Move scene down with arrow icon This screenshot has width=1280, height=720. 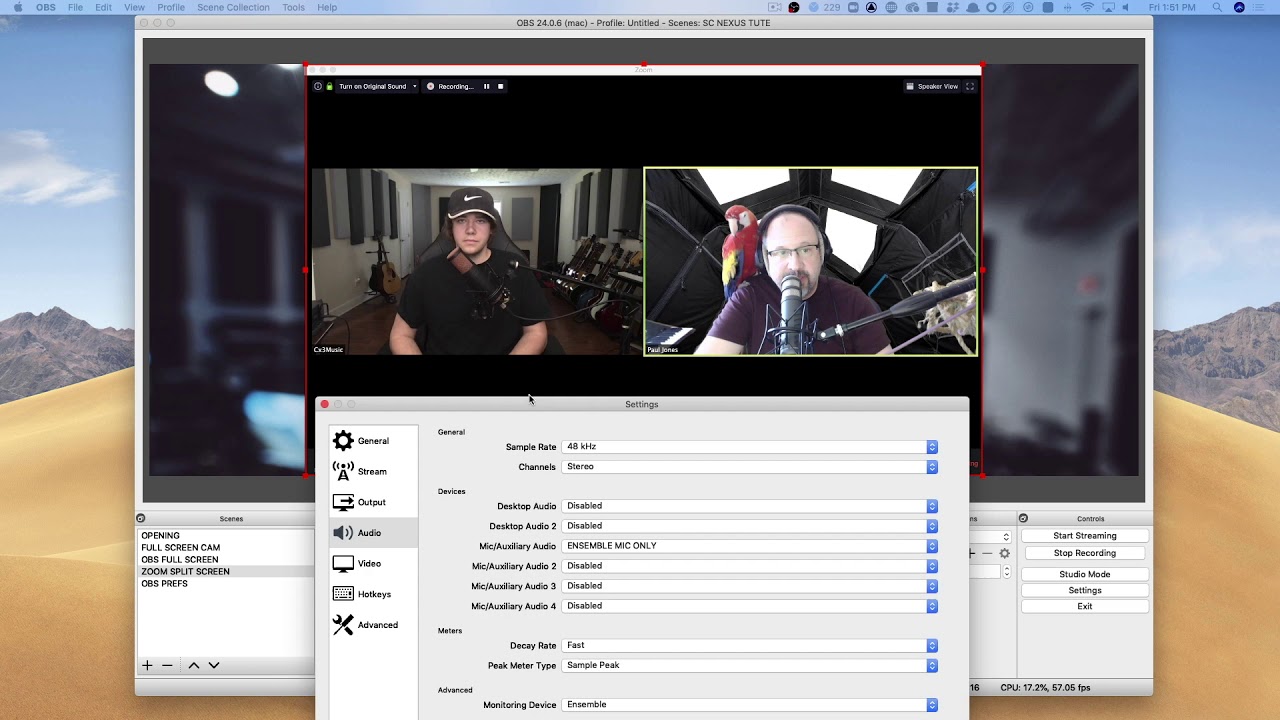coord(214,665)
